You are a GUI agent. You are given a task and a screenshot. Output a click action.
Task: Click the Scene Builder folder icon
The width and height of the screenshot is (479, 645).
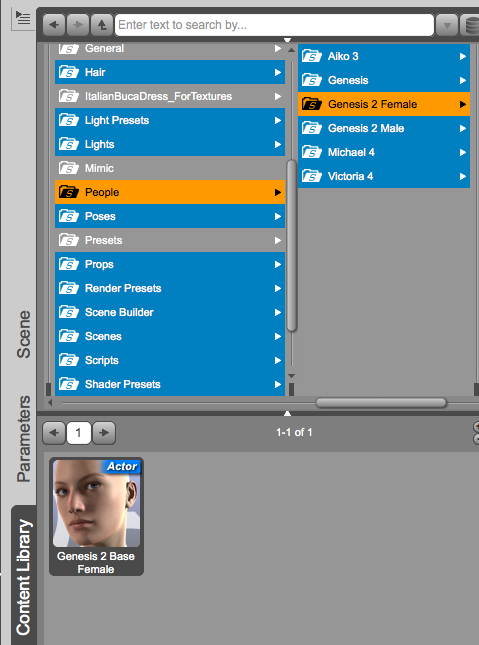(68, 312)
